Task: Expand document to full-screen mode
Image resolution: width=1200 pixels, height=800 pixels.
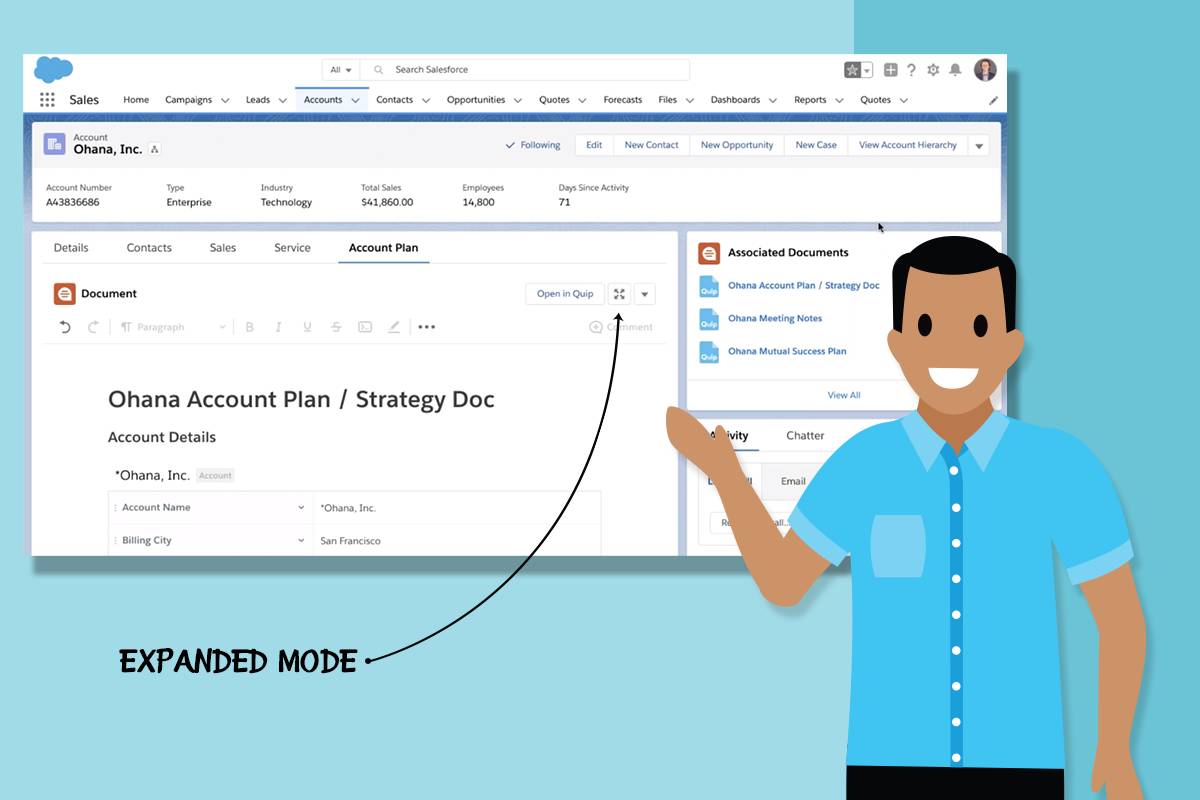Action: 619,294
